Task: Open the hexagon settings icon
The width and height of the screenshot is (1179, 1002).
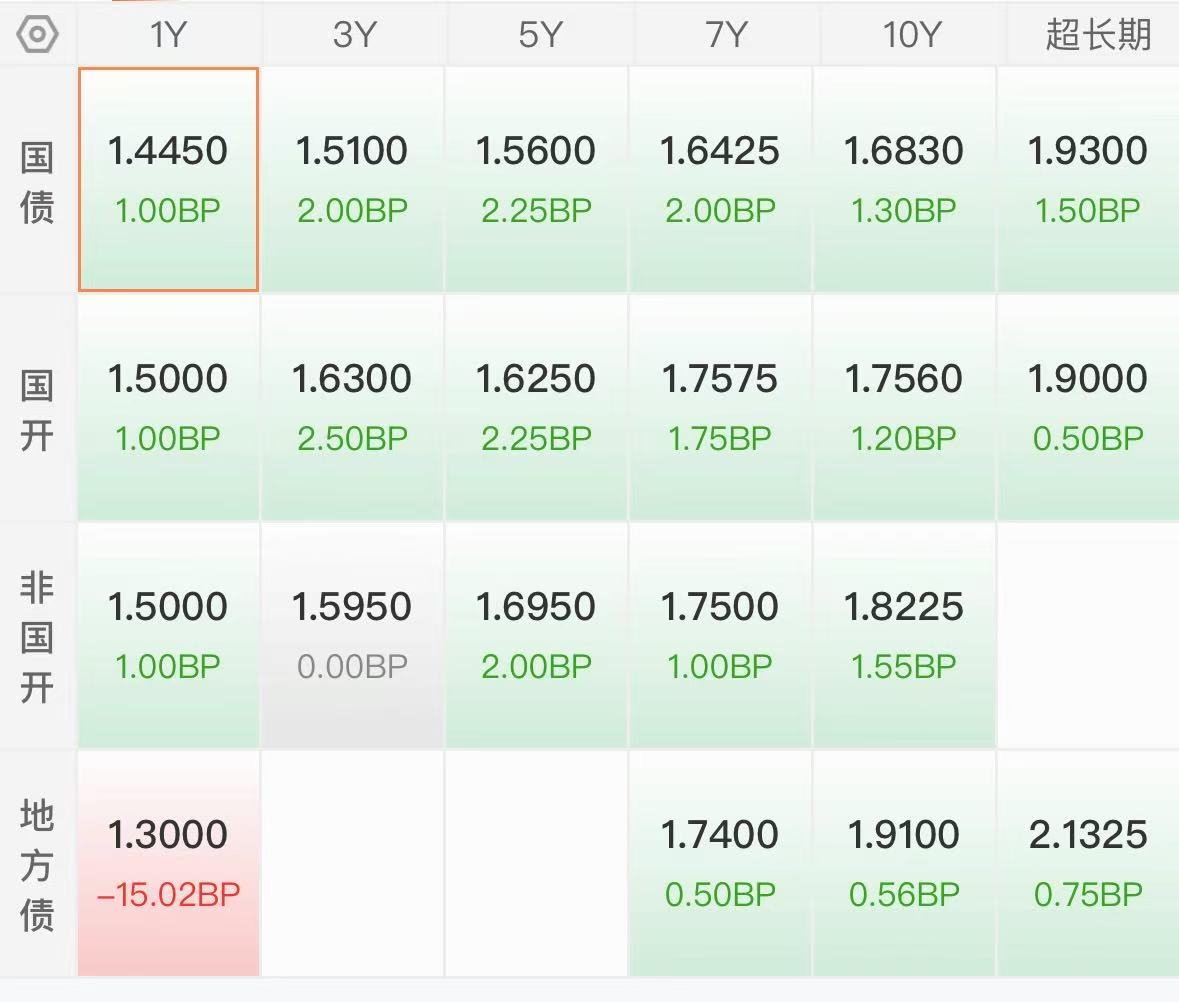Action: coord(37,35)
